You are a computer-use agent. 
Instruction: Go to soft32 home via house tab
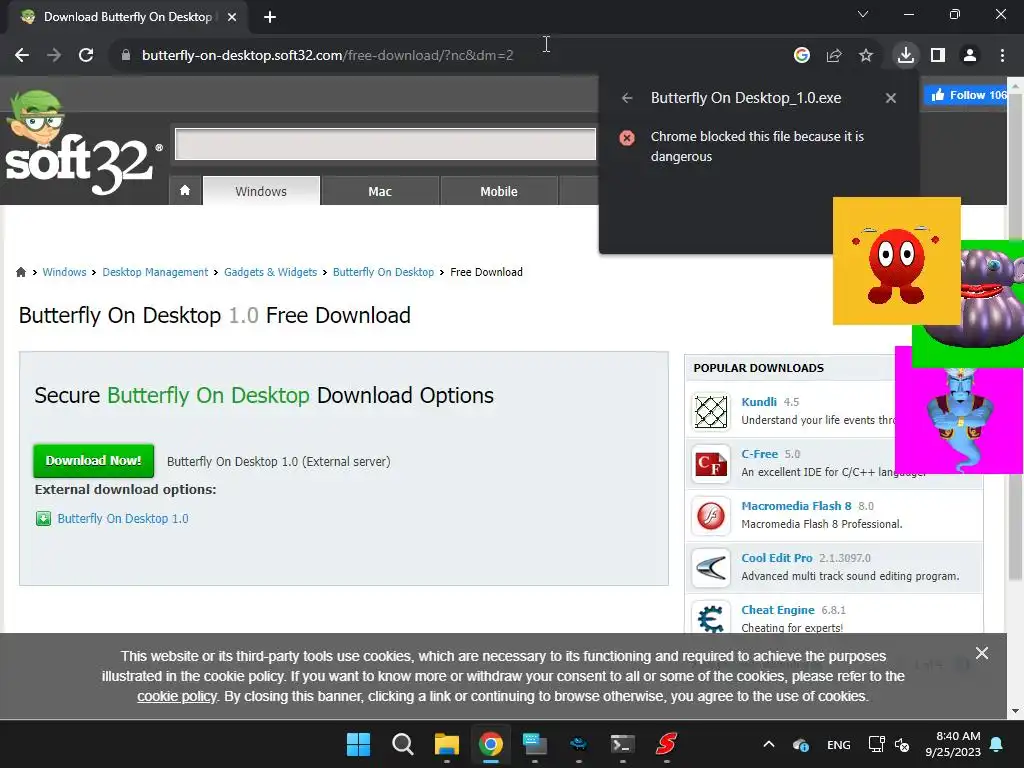coord(185,191)
